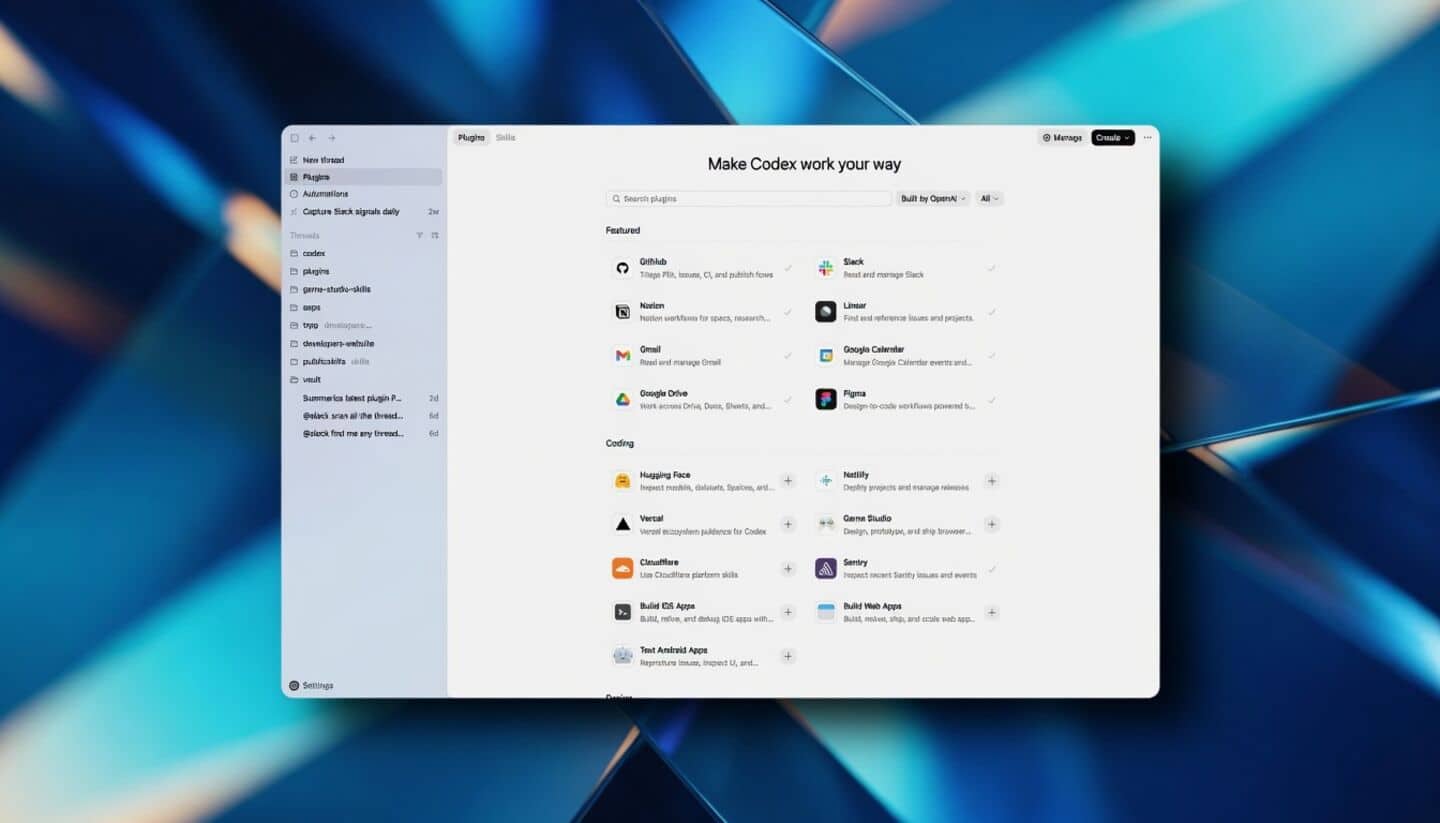Open the All filter dropdown

point(989,199)
